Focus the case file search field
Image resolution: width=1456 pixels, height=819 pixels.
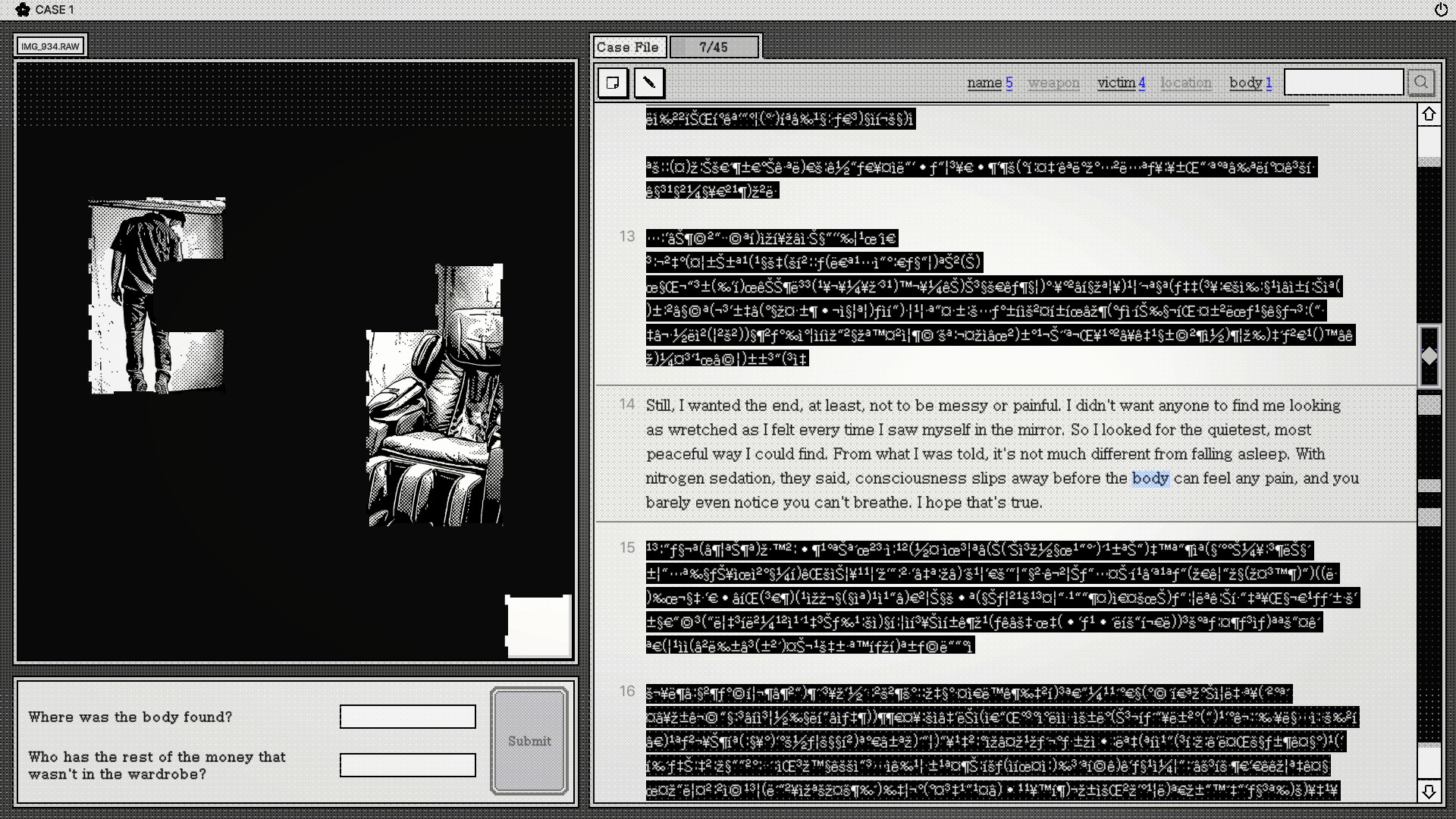[x=1344, y=82]
